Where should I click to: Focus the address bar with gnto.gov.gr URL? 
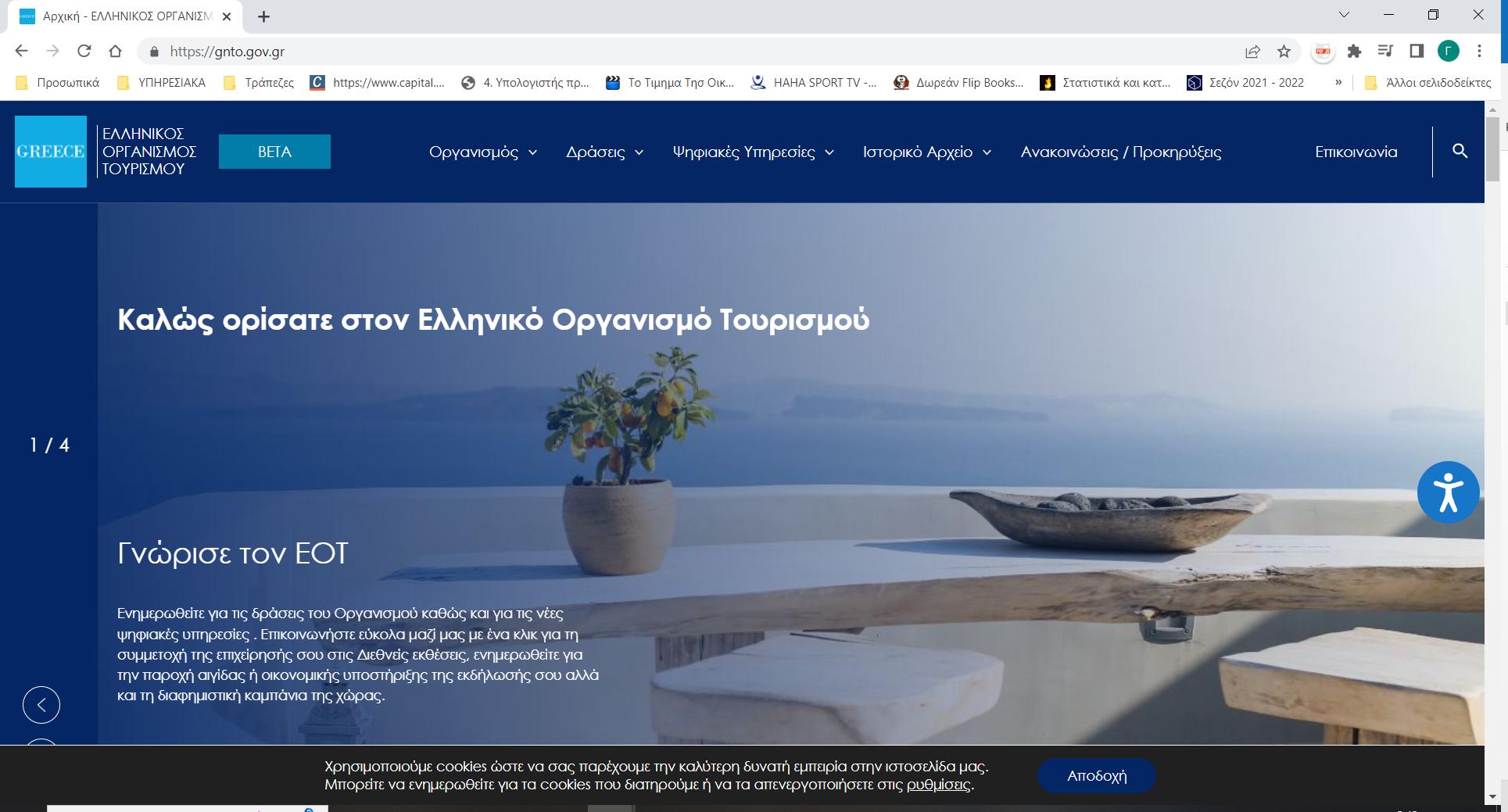688,52
